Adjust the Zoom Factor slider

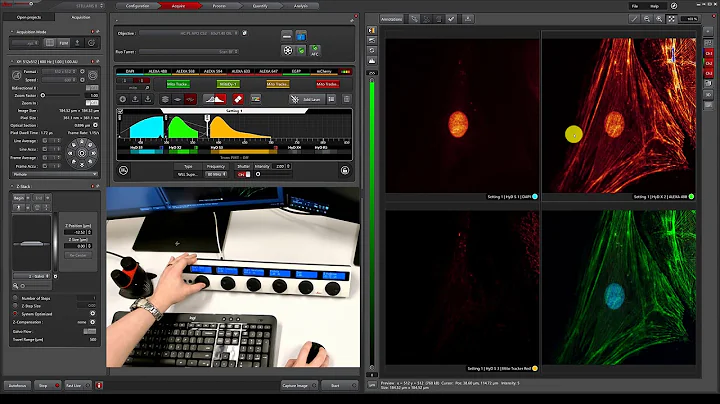coord(61,95)
